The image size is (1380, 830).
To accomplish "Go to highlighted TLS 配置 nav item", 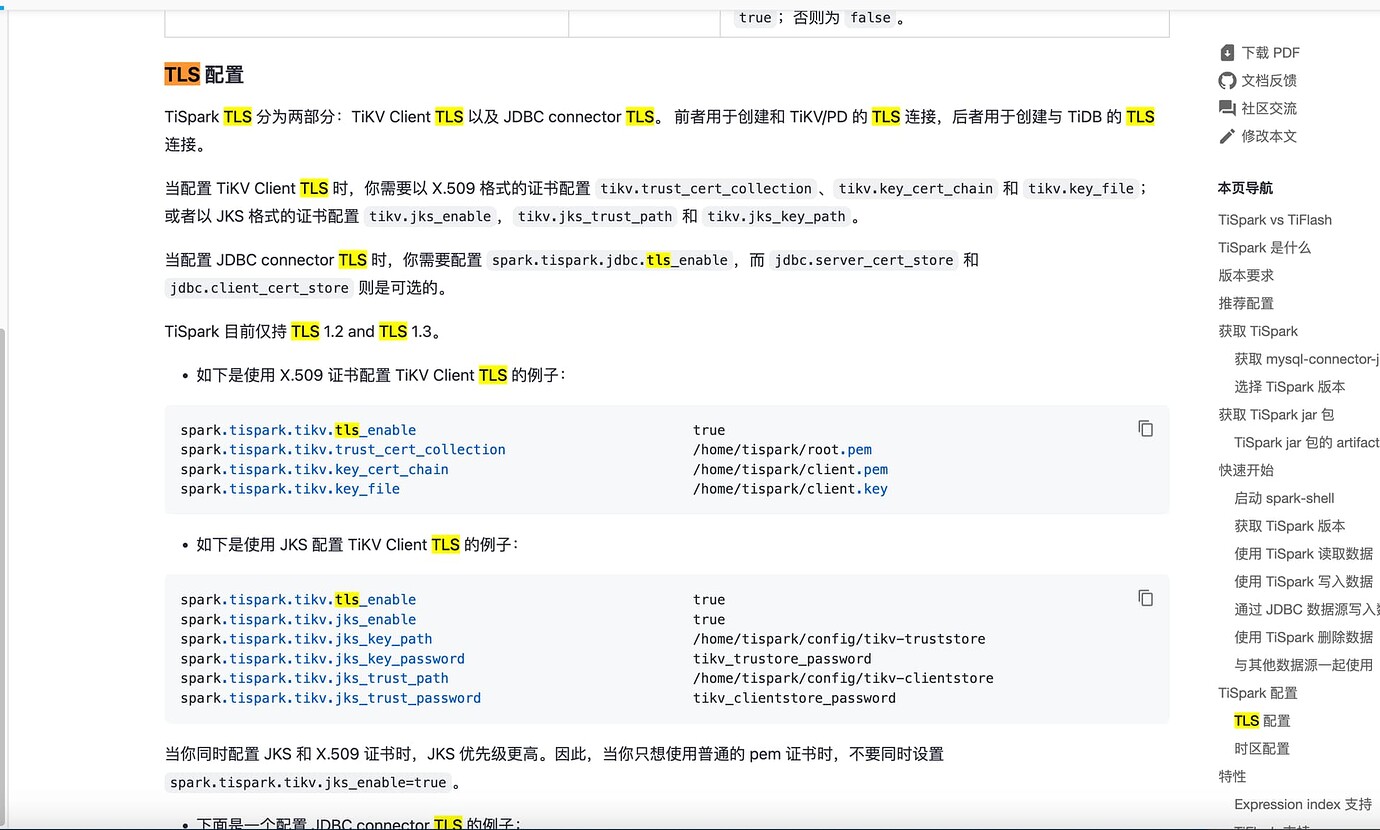I will [x=1262, y=721].
